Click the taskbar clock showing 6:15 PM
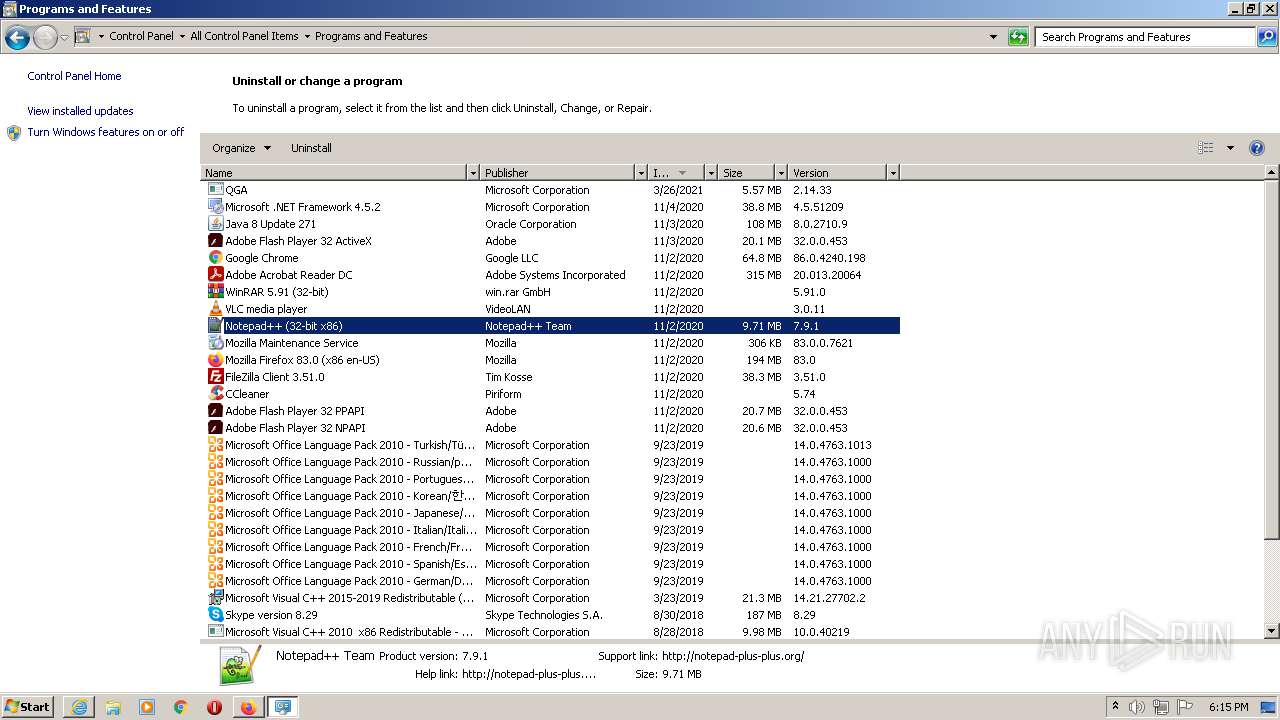 pos(1228,707)
